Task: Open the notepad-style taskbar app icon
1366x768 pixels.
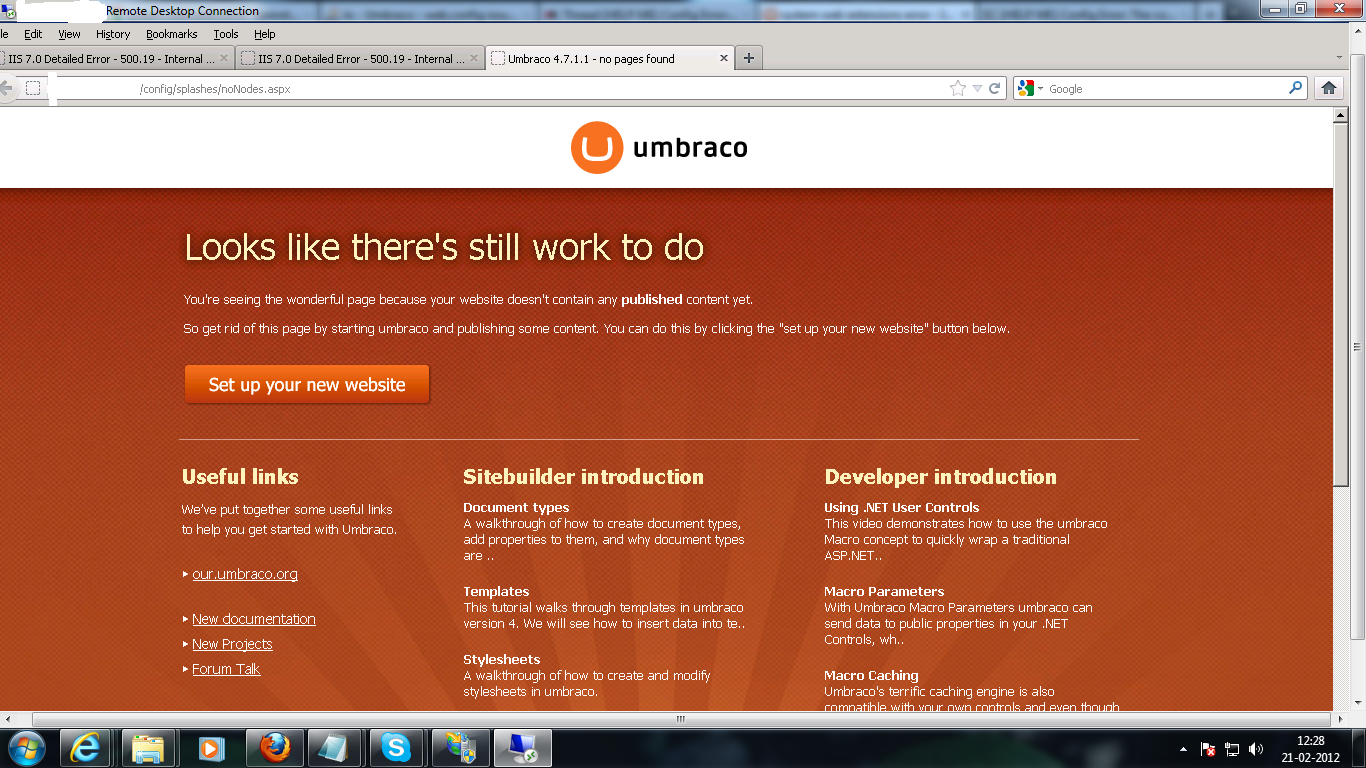Action: coord(334,748)
